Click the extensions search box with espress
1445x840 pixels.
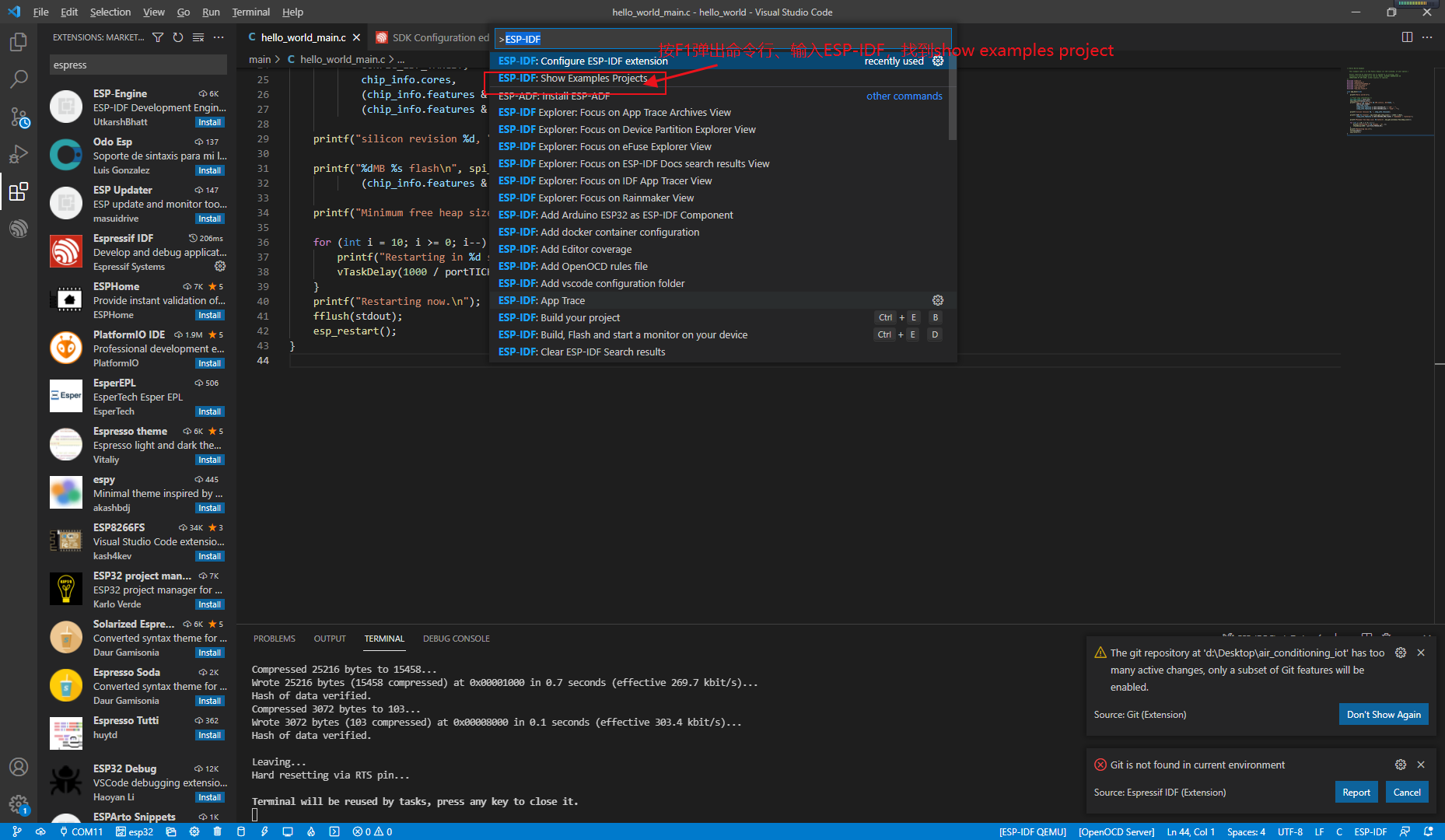pyautogui.click(x=138, y=65)
